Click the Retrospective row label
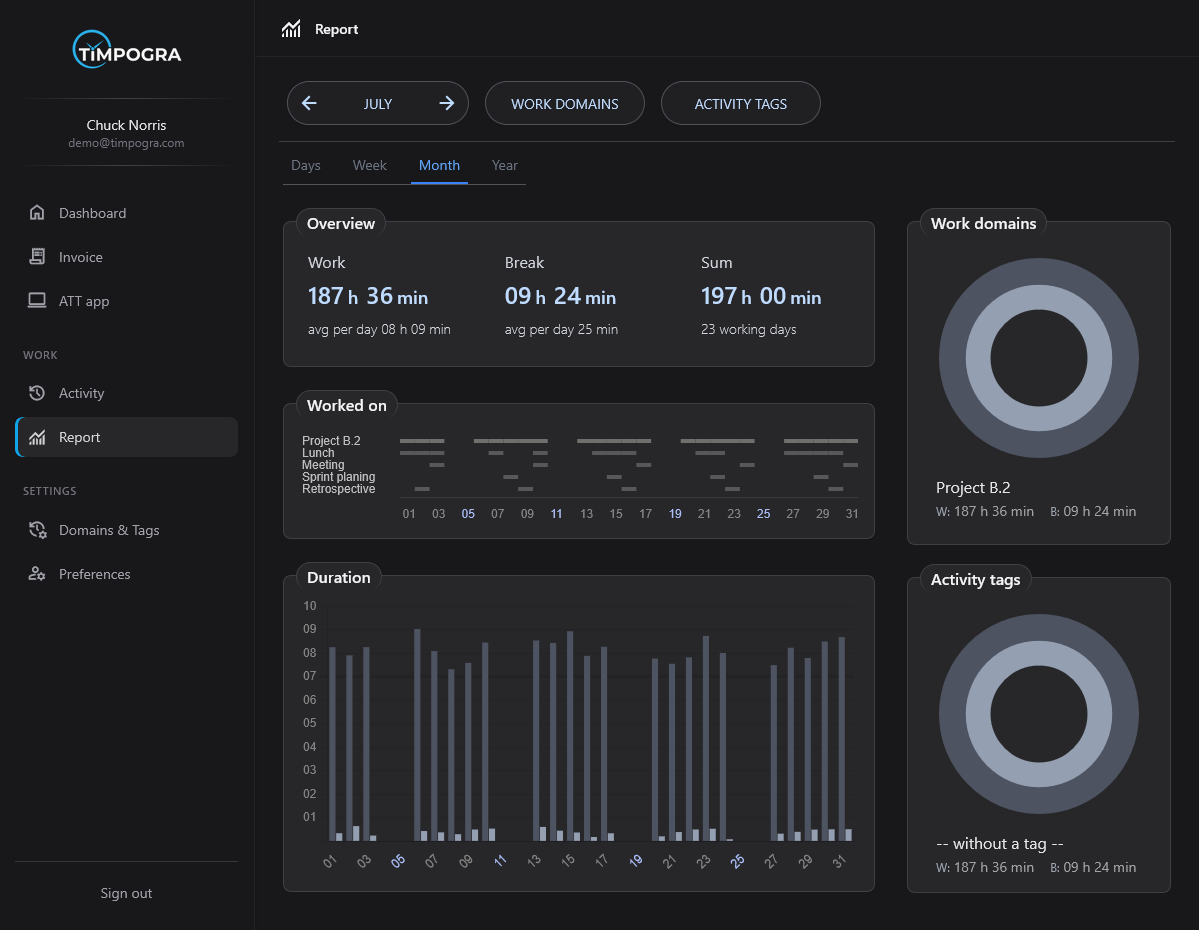Viewport: 1199px width, 930px height. tap(338, 489)
